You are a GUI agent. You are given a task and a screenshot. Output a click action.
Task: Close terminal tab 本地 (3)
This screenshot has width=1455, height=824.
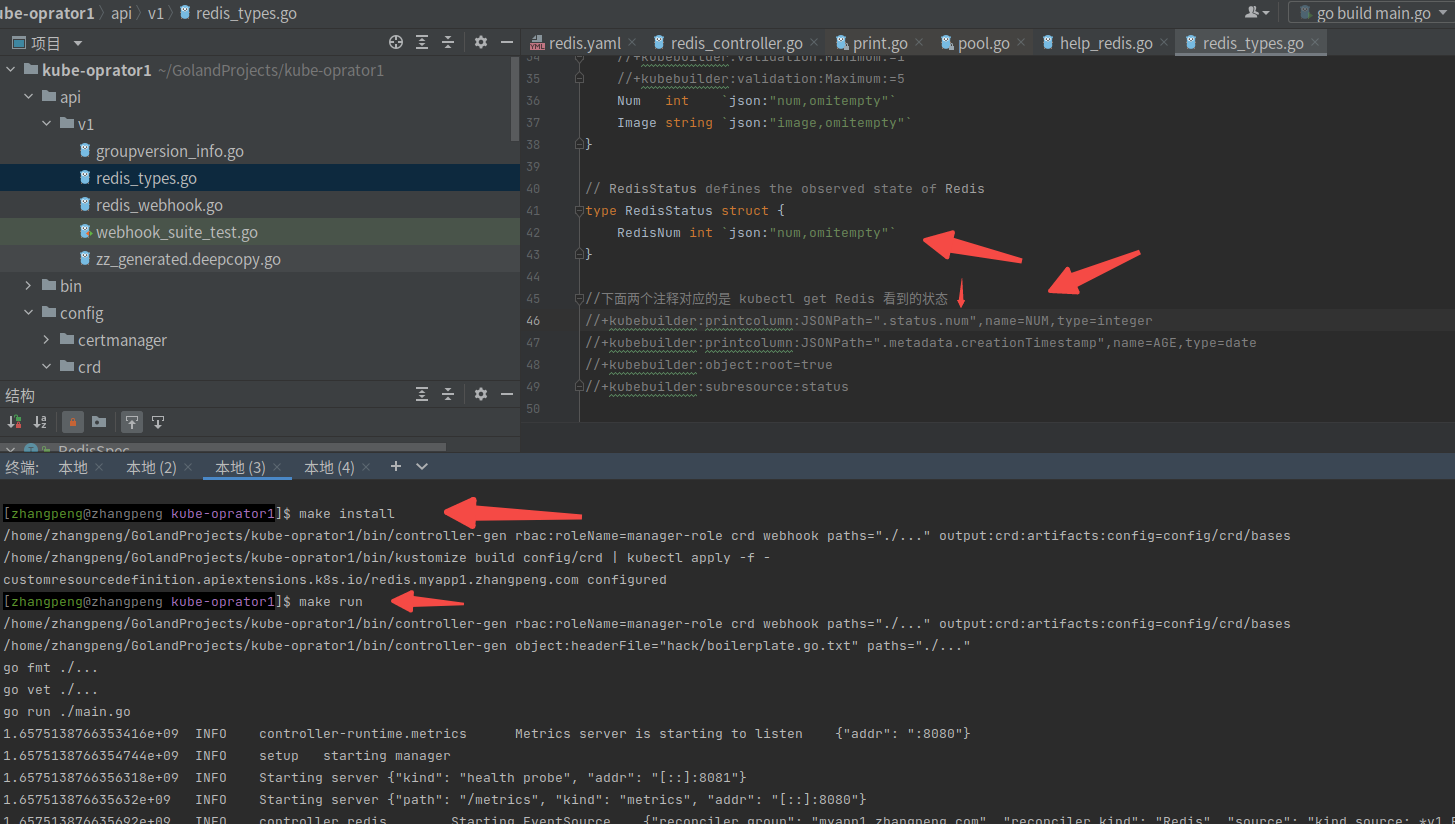click(278, 468)
